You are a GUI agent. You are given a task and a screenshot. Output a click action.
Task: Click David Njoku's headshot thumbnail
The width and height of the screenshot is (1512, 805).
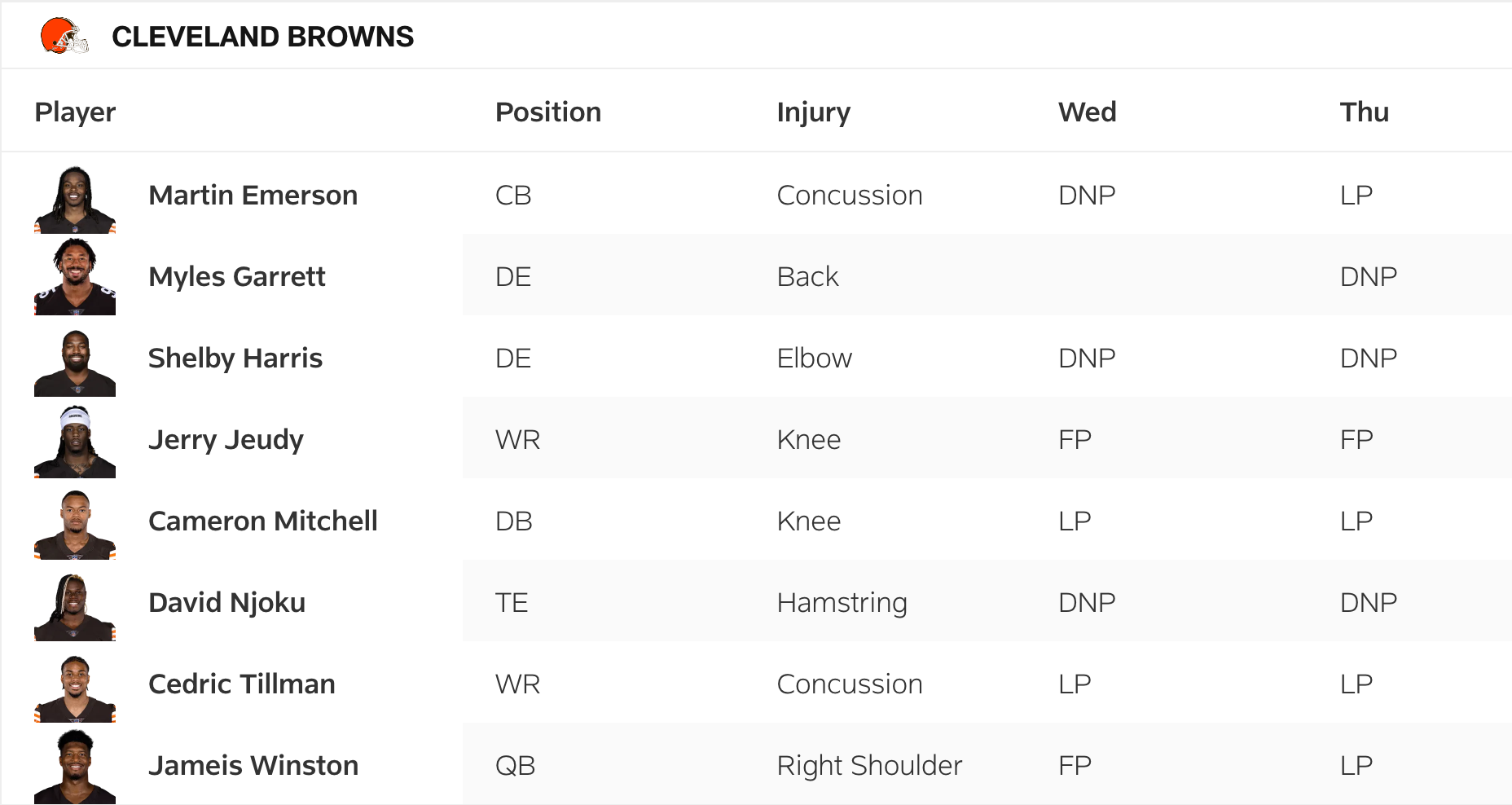click(75, 606)
